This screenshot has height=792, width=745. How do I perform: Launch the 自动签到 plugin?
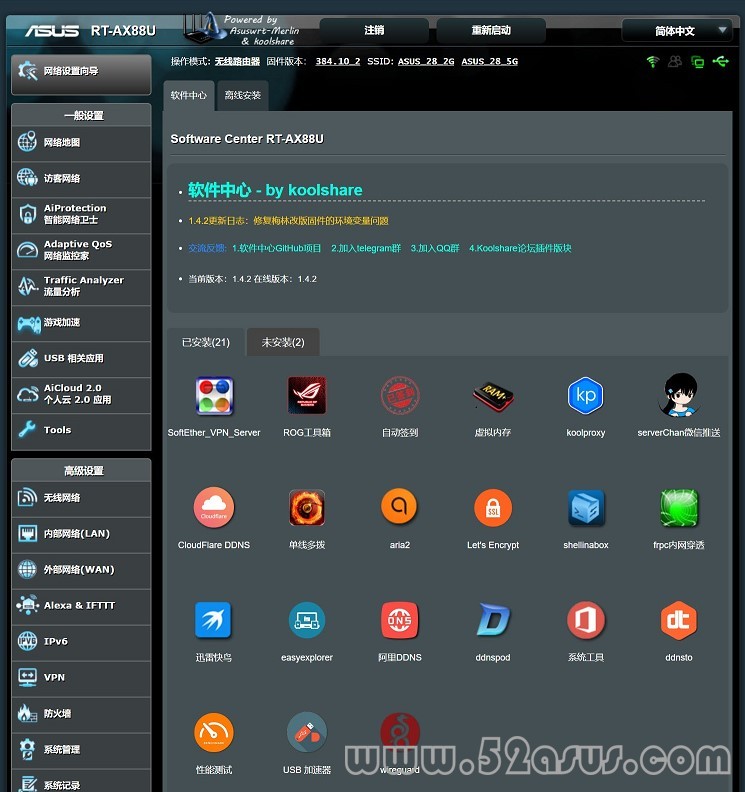(x=400, y=395)
